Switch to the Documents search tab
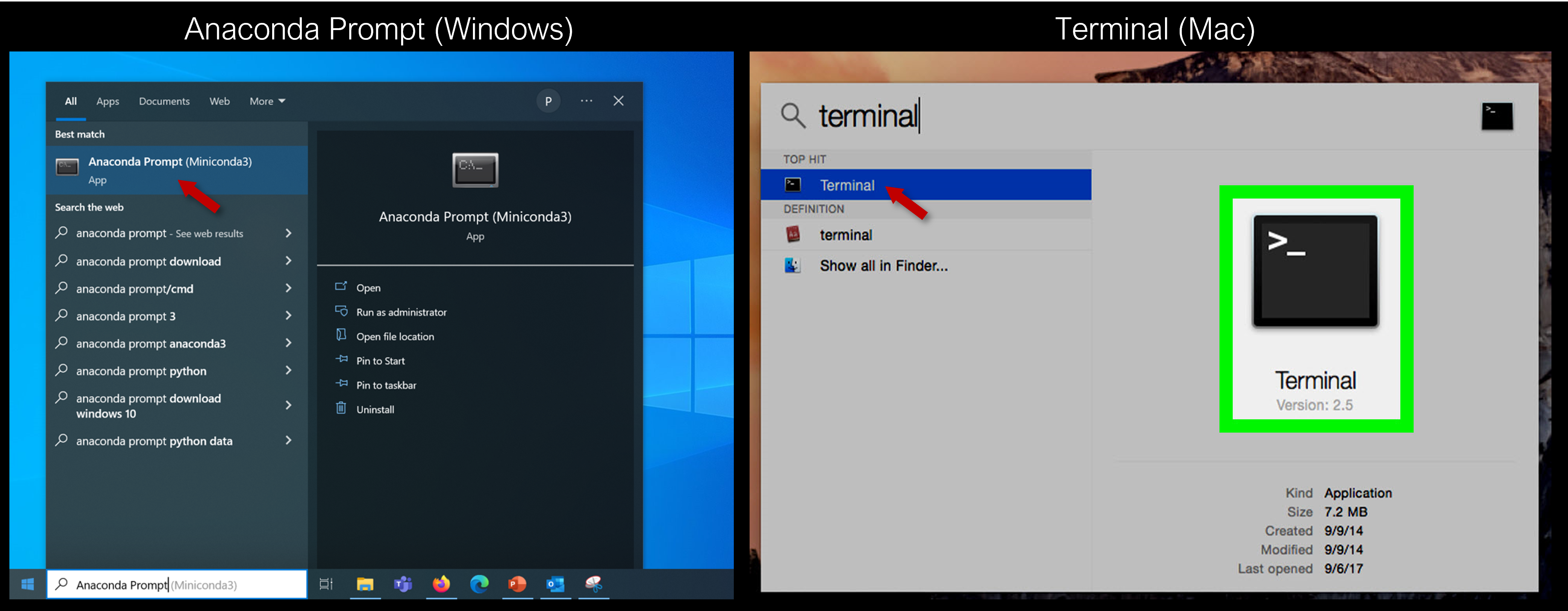 coord(164,101)
